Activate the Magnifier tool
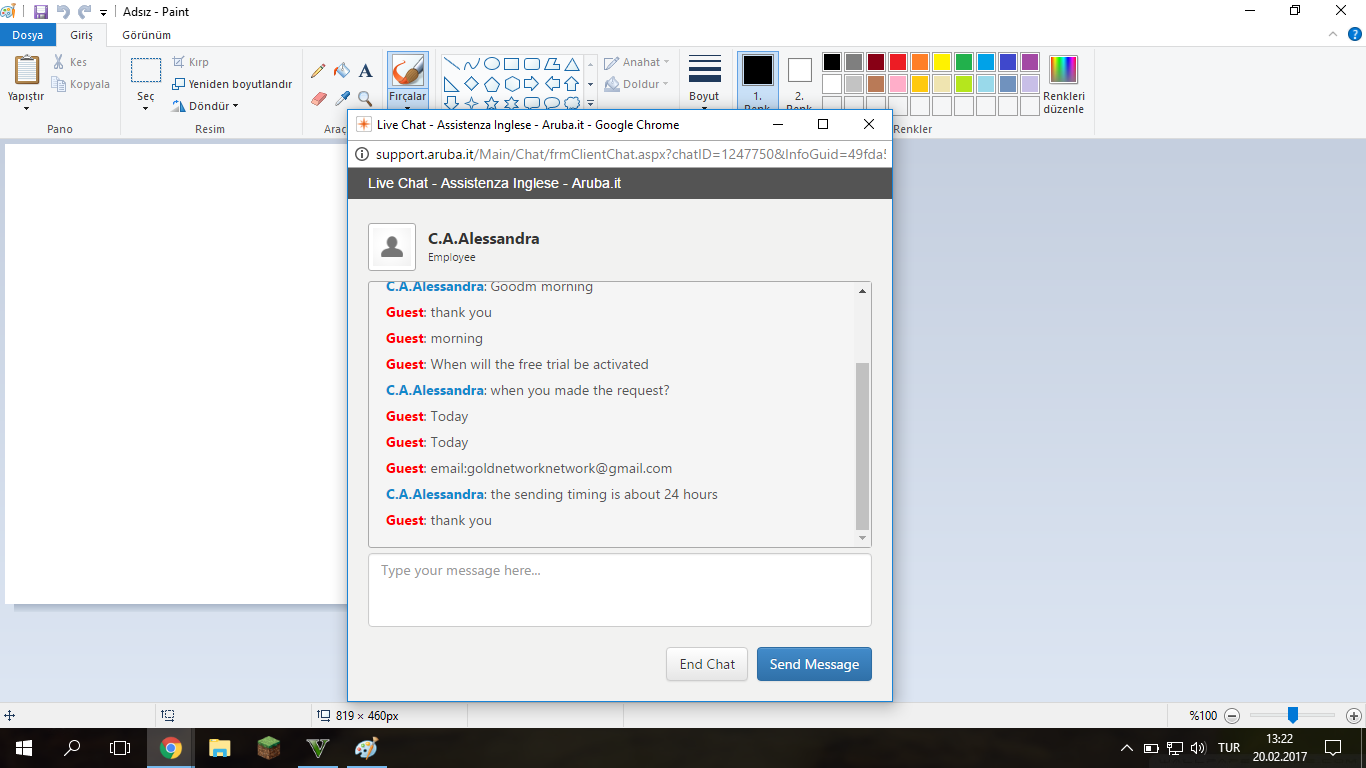 (x=366, y=98)
